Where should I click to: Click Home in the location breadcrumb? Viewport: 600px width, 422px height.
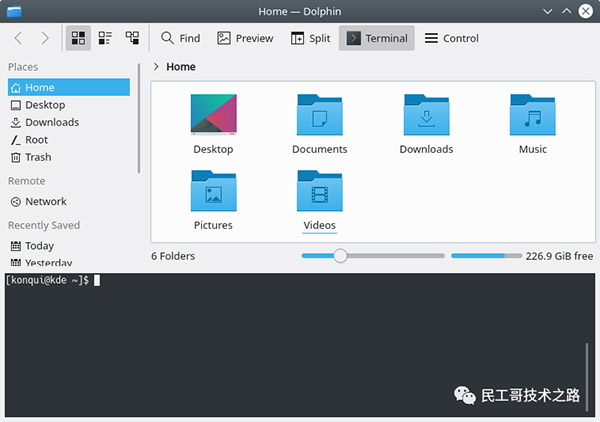pyautogui.click(x=181, y=67)
